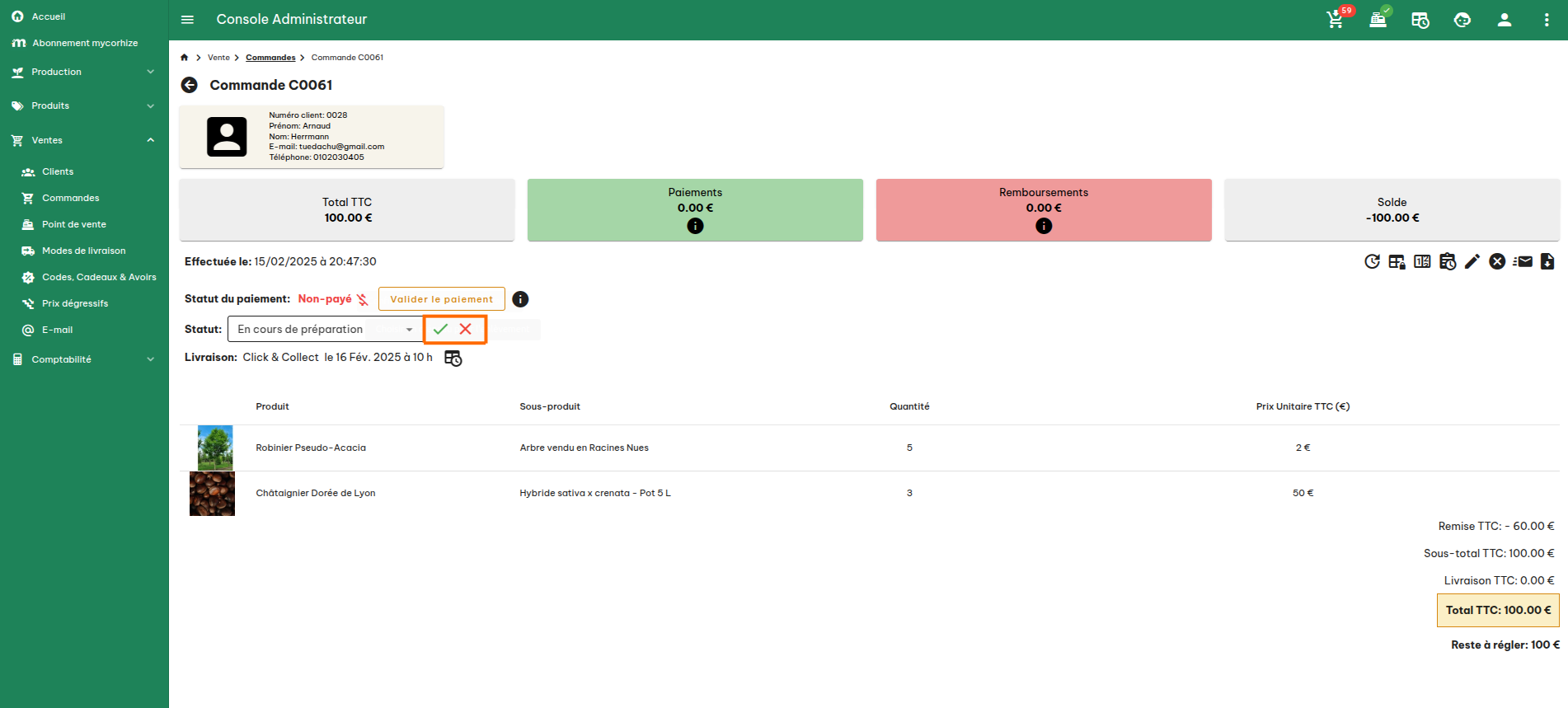Click the order history clock-arrow icon
This screenshot has width=1568, height=708.
1372,261
